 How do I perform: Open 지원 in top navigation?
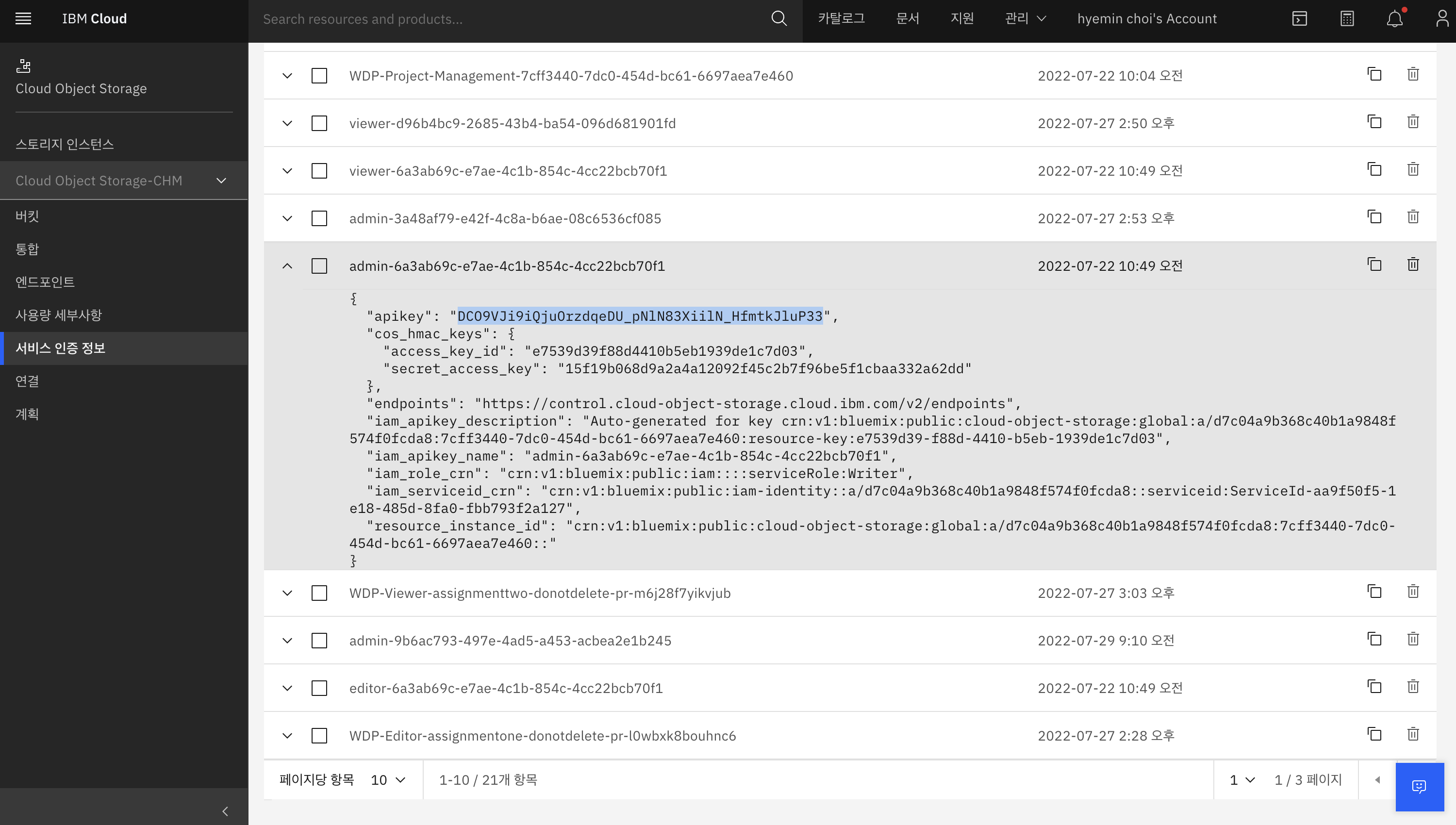[x=962, y=19]
